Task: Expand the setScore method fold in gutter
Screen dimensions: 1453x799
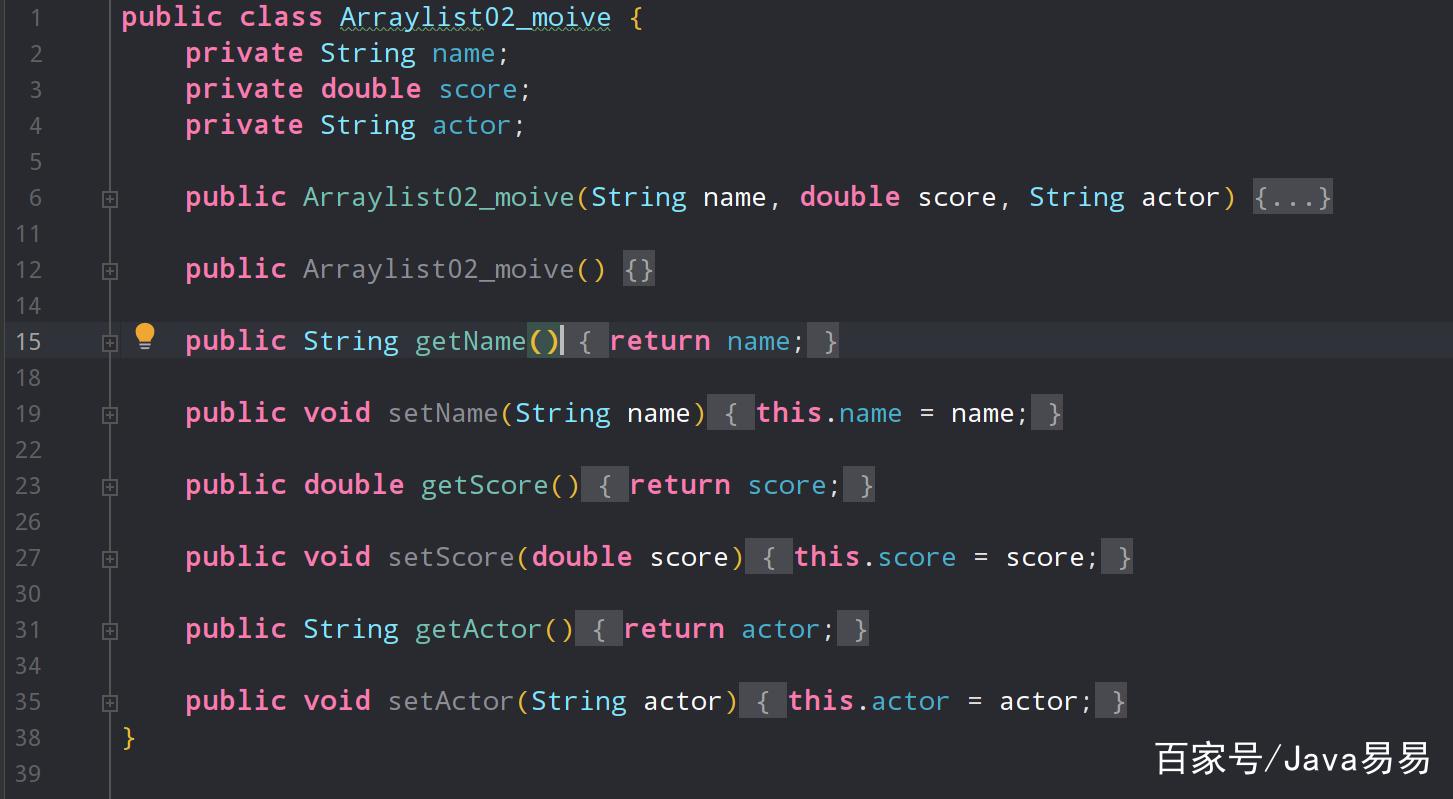Action: click(x=110, y=559)
